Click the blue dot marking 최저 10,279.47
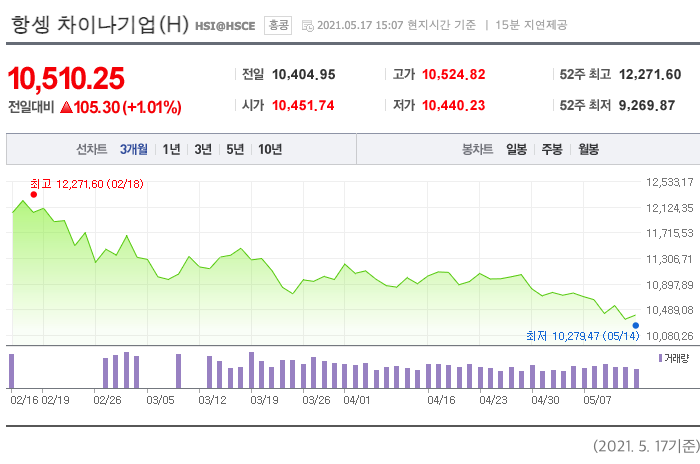700x464 pixels. (635, 323)
